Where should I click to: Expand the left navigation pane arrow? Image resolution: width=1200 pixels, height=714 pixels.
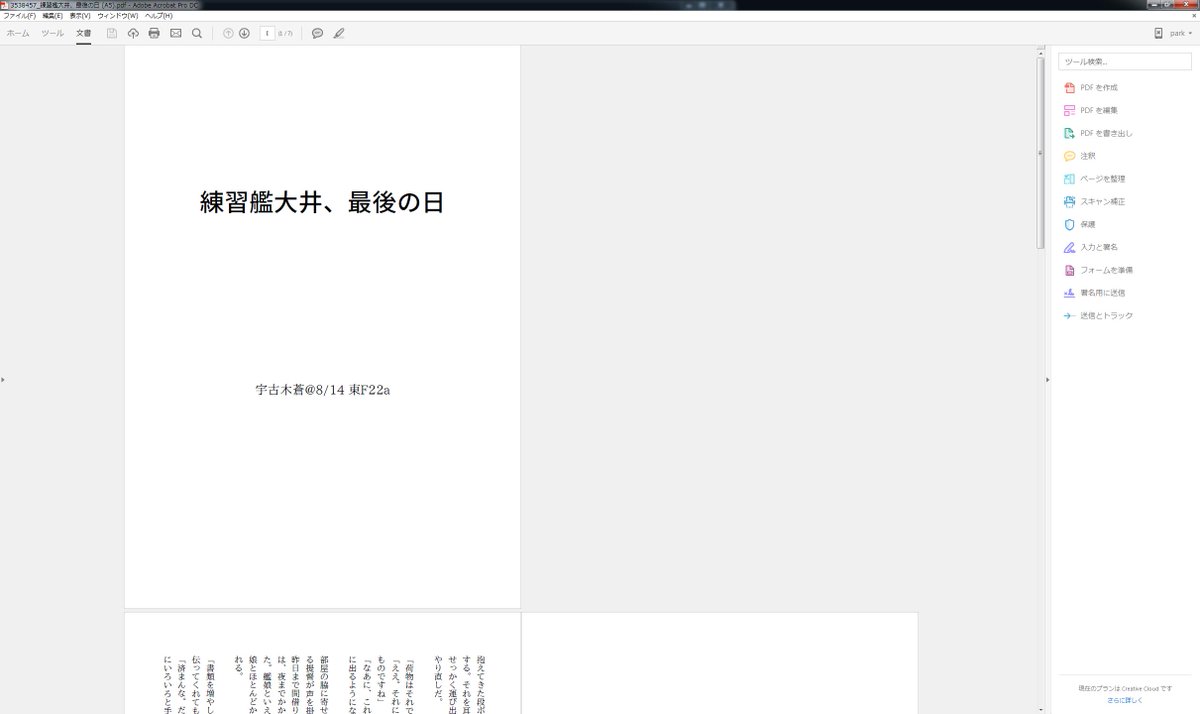point(4,379)
